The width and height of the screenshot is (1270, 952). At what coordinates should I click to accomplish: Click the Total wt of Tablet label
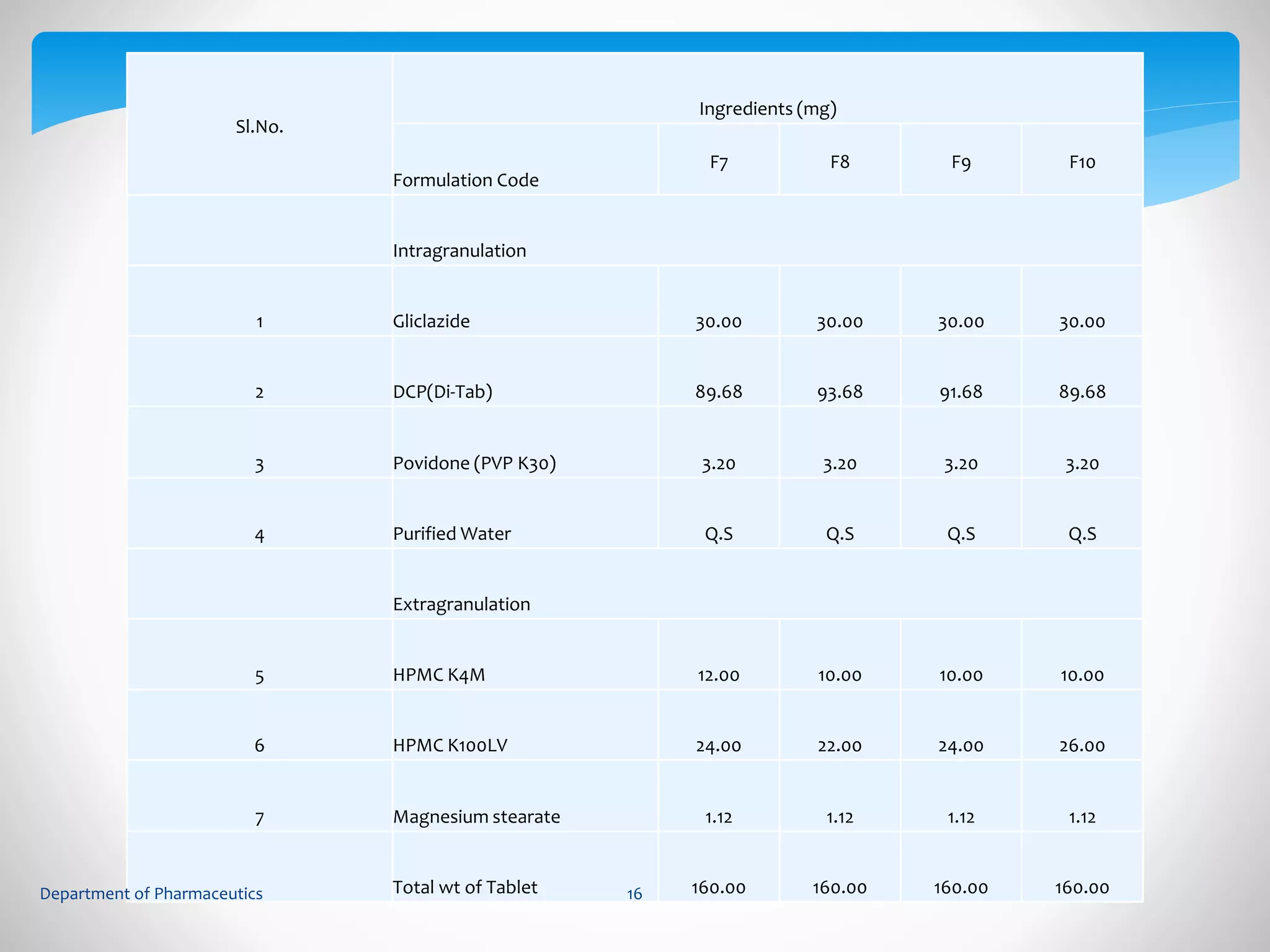[x=465, y=888]
